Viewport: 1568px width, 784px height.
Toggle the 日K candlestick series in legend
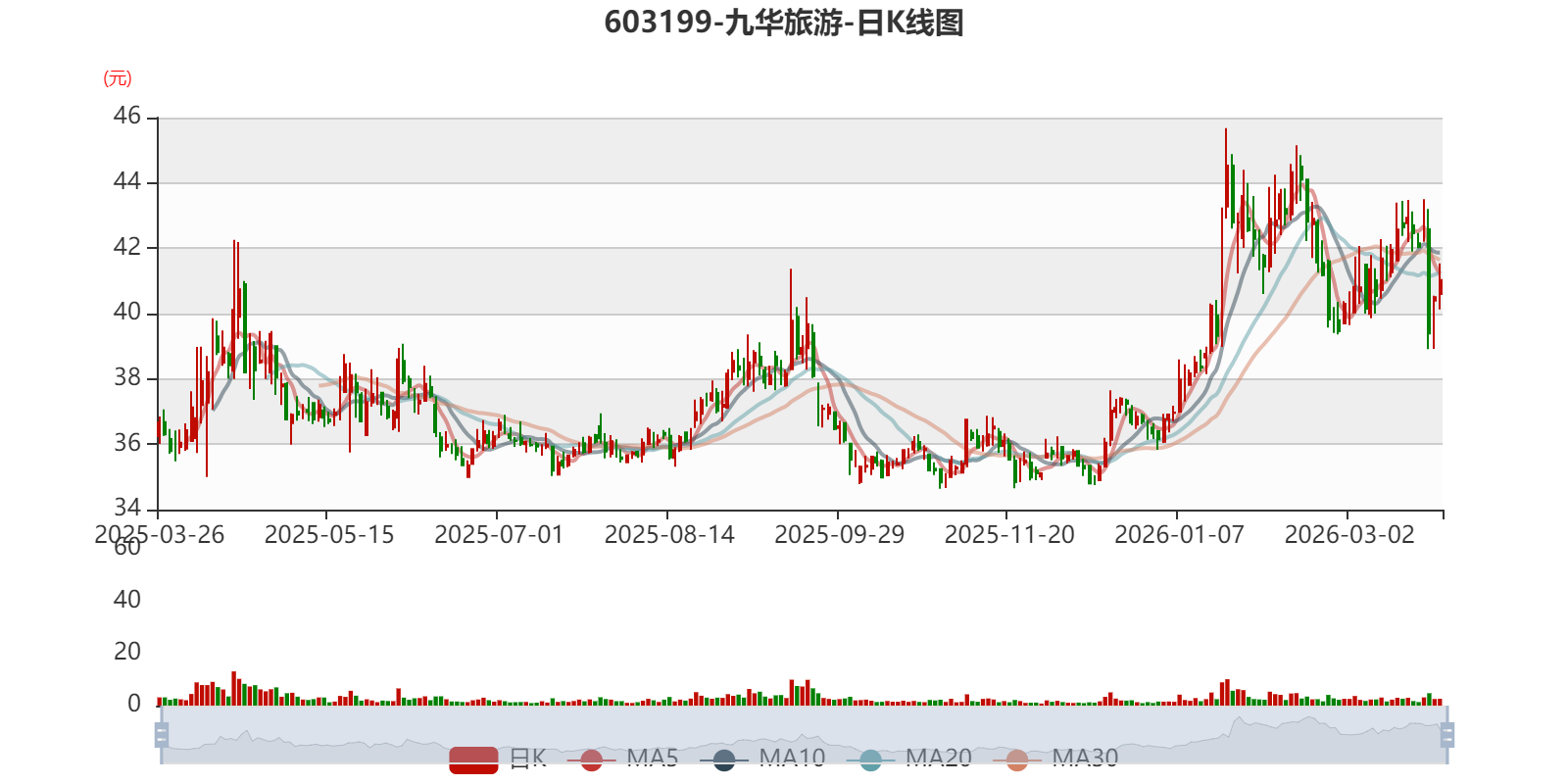pos(498,759)
